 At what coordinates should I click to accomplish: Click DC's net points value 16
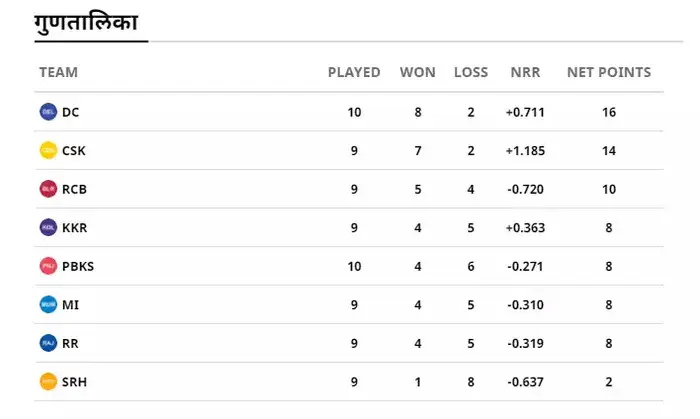coord(609,112)
